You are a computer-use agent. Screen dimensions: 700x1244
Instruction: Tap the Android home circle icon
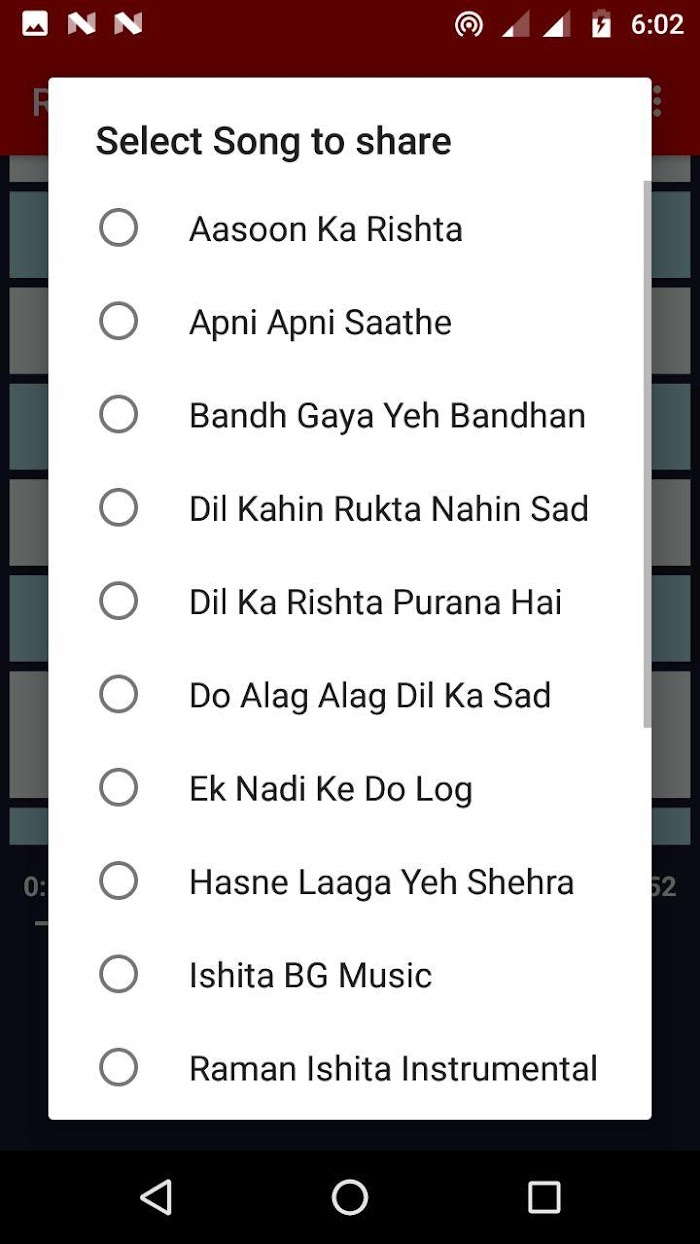[x=350, y=1197]
